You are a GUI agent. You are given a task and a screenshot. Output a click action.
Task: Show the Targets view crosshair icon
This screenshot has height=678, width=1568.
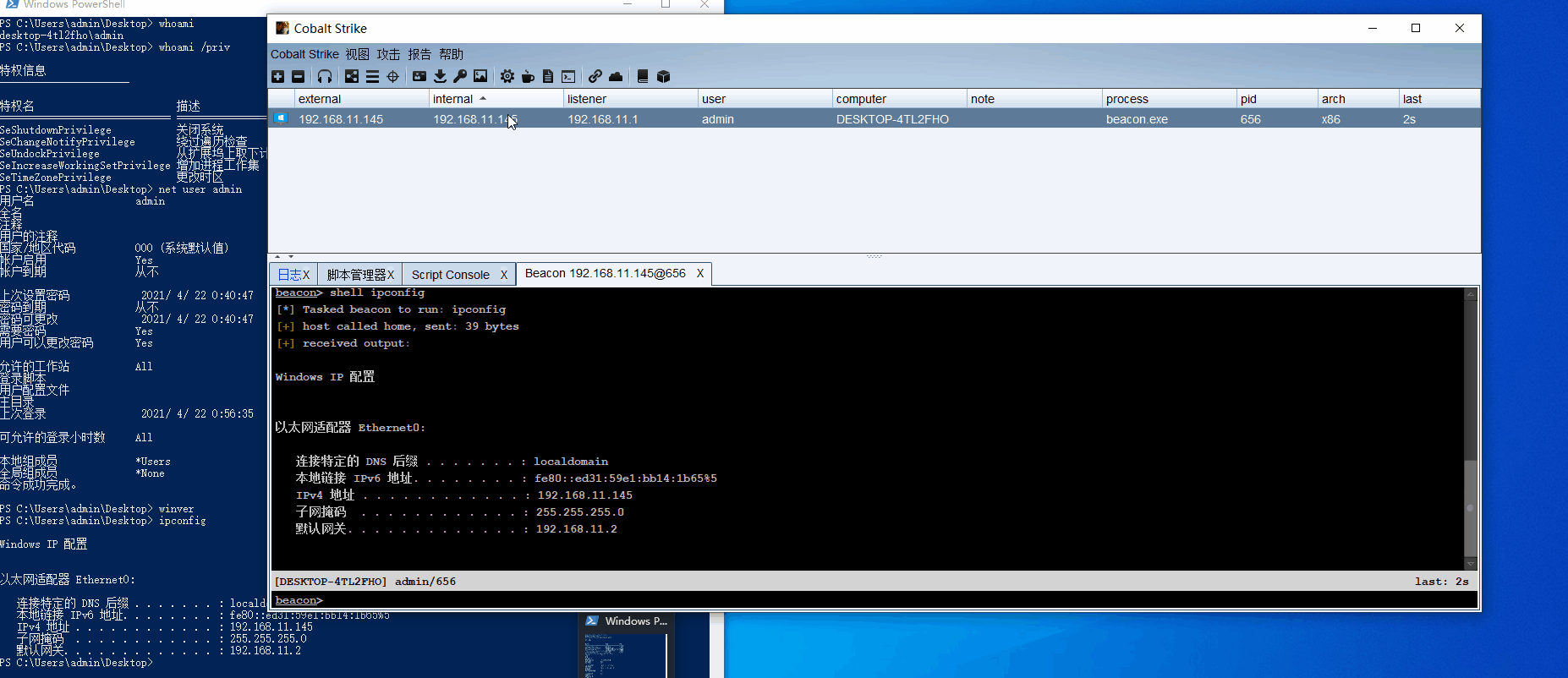392,77
